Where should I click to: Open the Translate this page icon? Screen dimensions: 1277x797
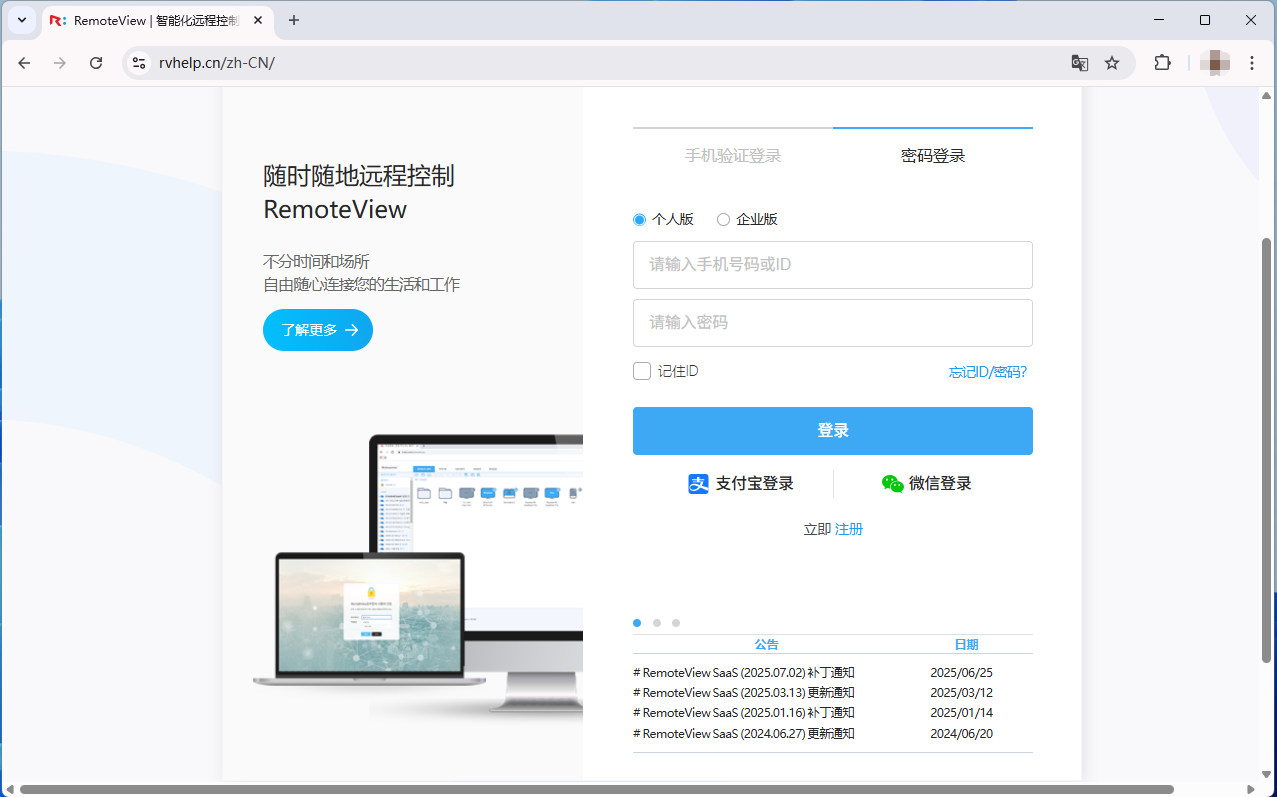tap(1080, 63)
